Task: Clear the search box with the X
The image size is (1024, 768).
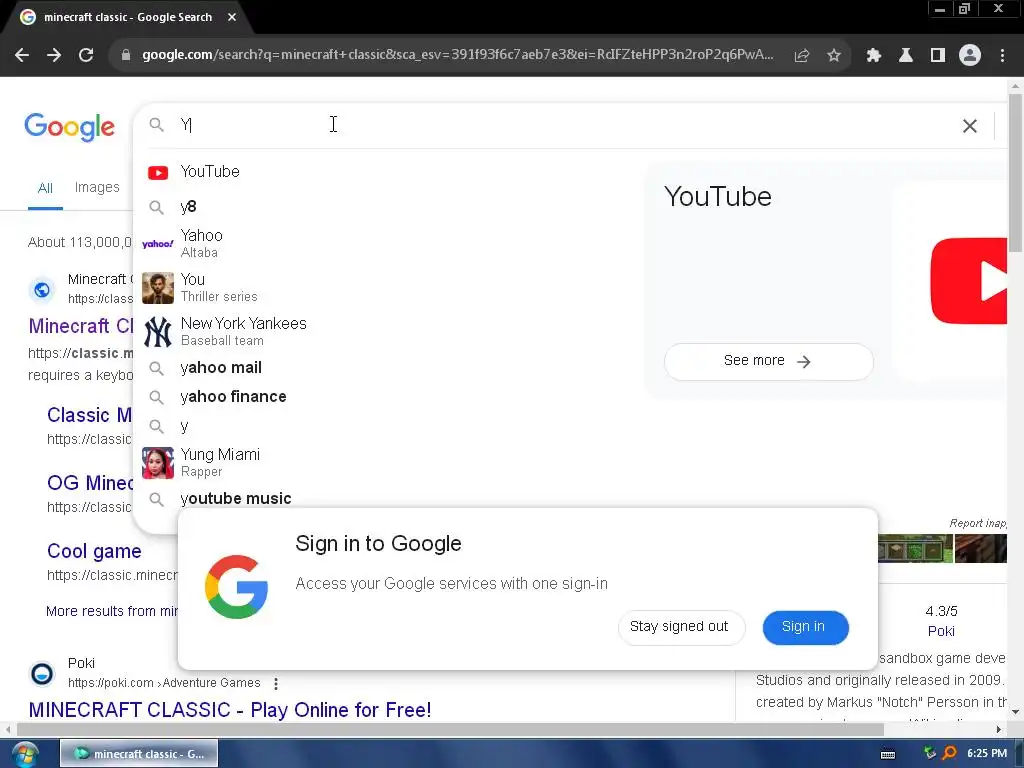Action: 970,126
